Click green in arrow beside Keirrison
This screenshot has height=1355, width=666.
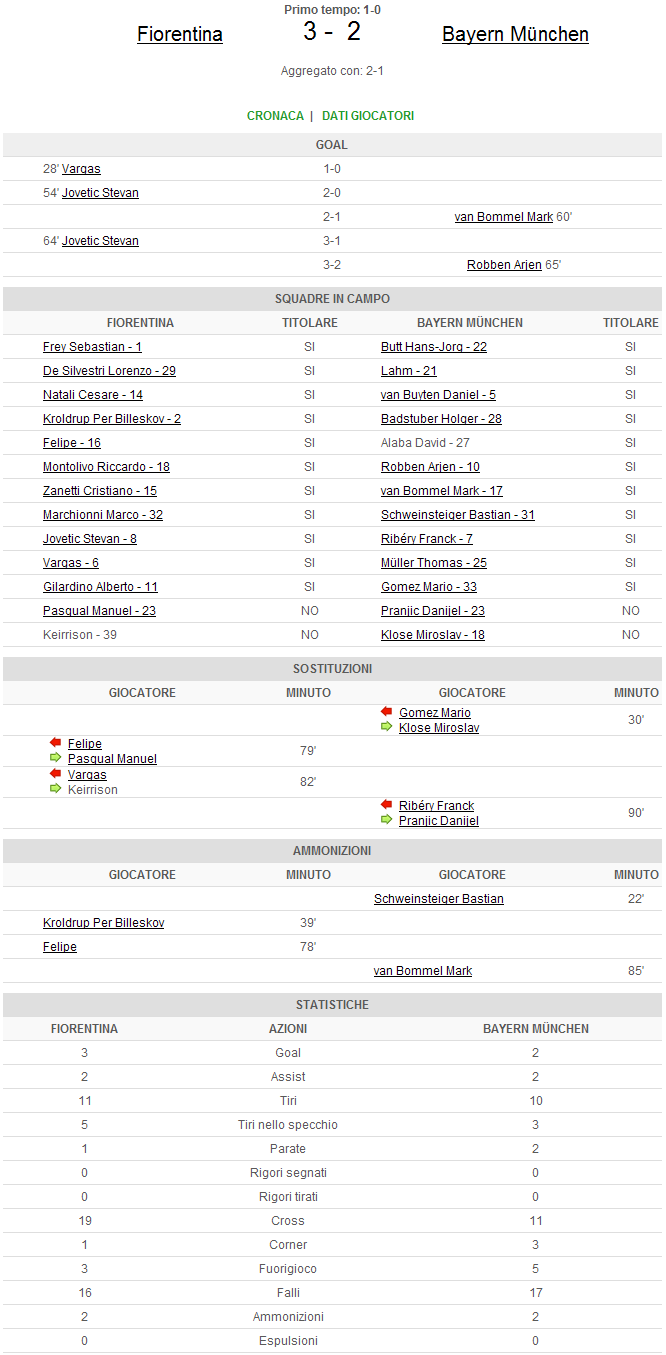pos(55,789)
